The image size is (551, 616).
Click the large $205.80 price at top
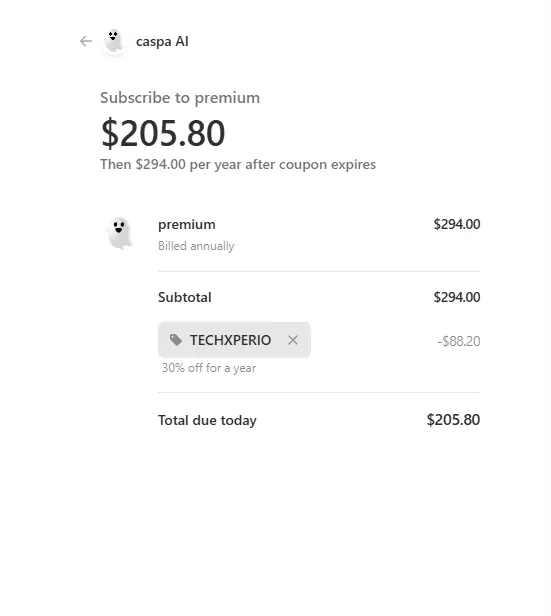(x=163, y=134)
